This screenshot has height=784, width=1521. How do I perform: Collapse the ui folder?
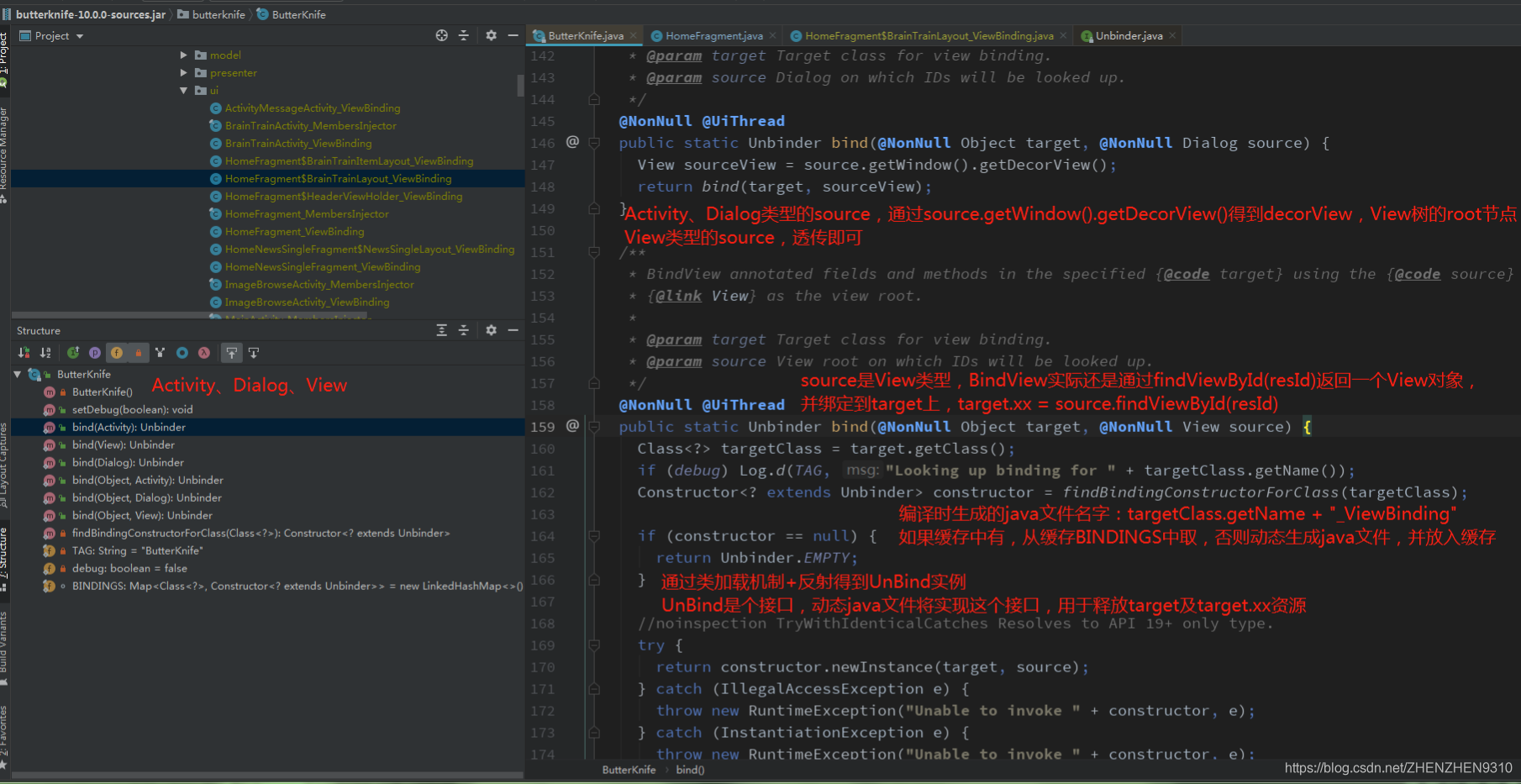tap(184, 90)
